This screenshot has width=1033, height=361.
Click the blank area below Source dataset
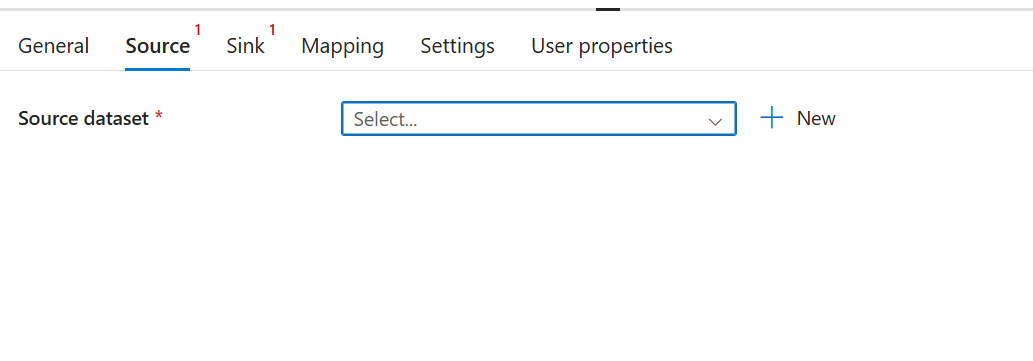[x=516, y=250]
